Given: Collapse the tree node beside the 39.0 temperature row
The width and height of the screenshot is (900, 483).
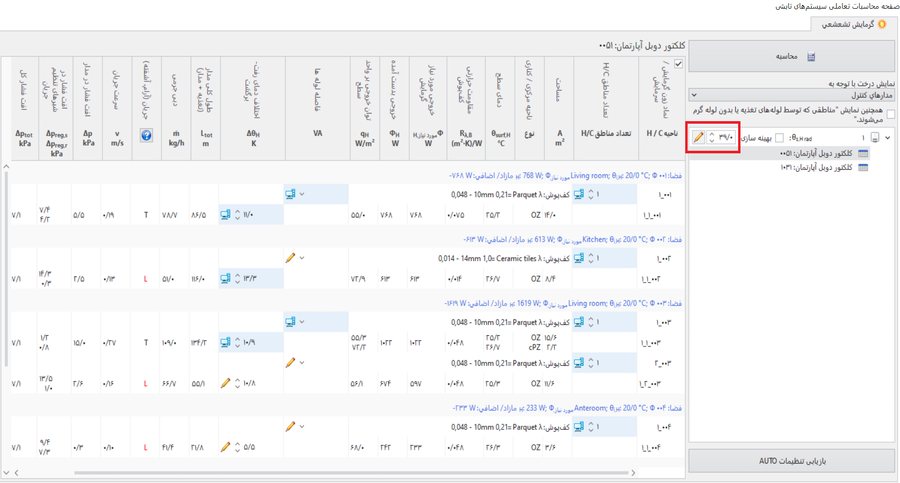Looking at the screenshot, I should (x=888, y=138).
